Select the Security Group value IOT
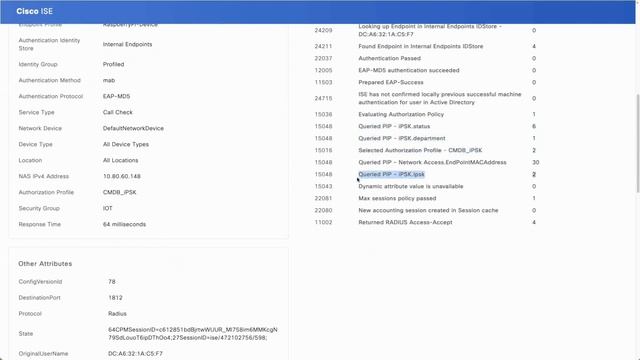640x360 pixels. (107, 208)
